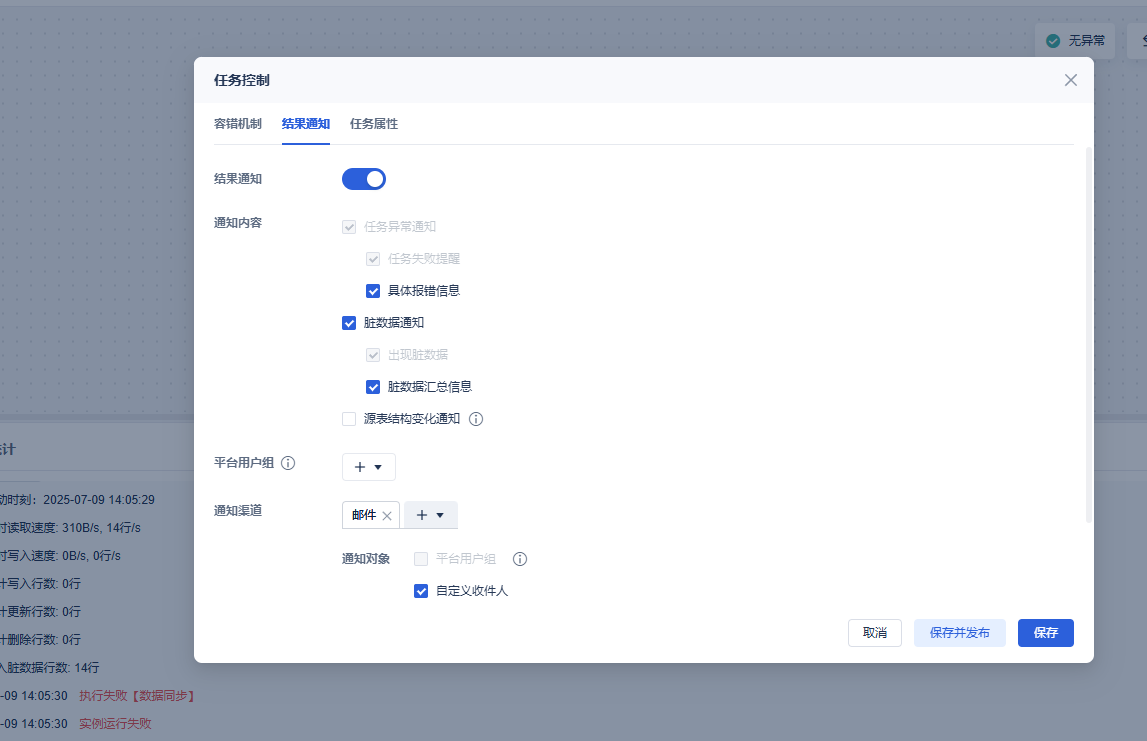Click the 任务异常通知 checkbox

click(x=349, y=227)
